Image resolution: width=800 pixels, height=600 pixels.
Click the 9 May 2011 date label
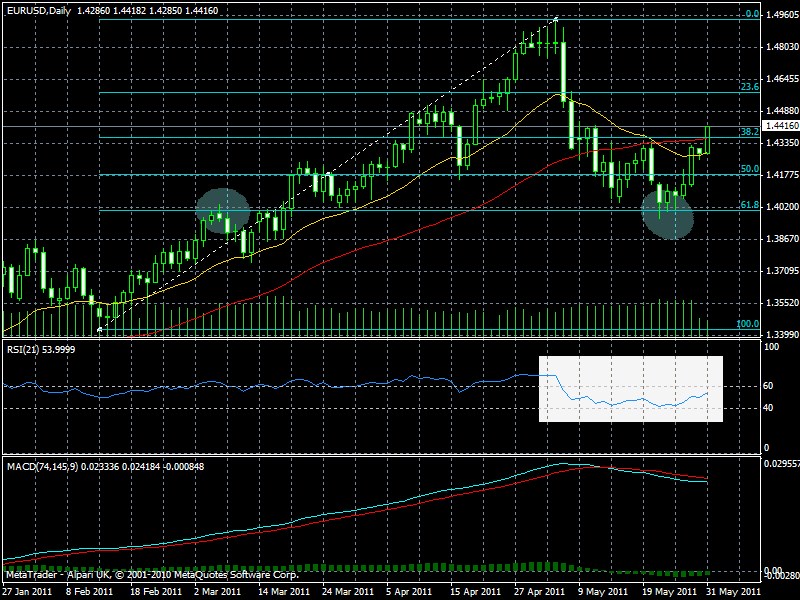point(604,592)
